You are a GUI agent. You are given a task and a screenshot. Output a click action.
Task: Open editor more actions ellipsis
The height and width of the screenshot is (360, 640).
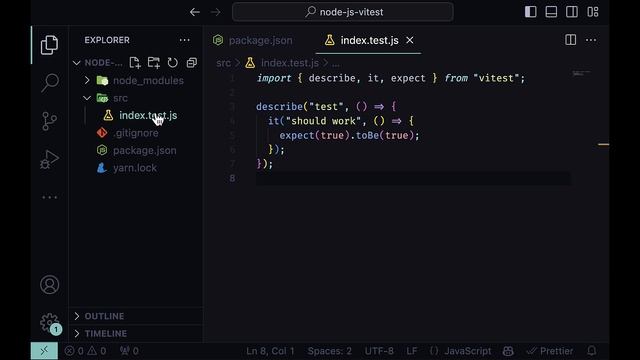591,40
